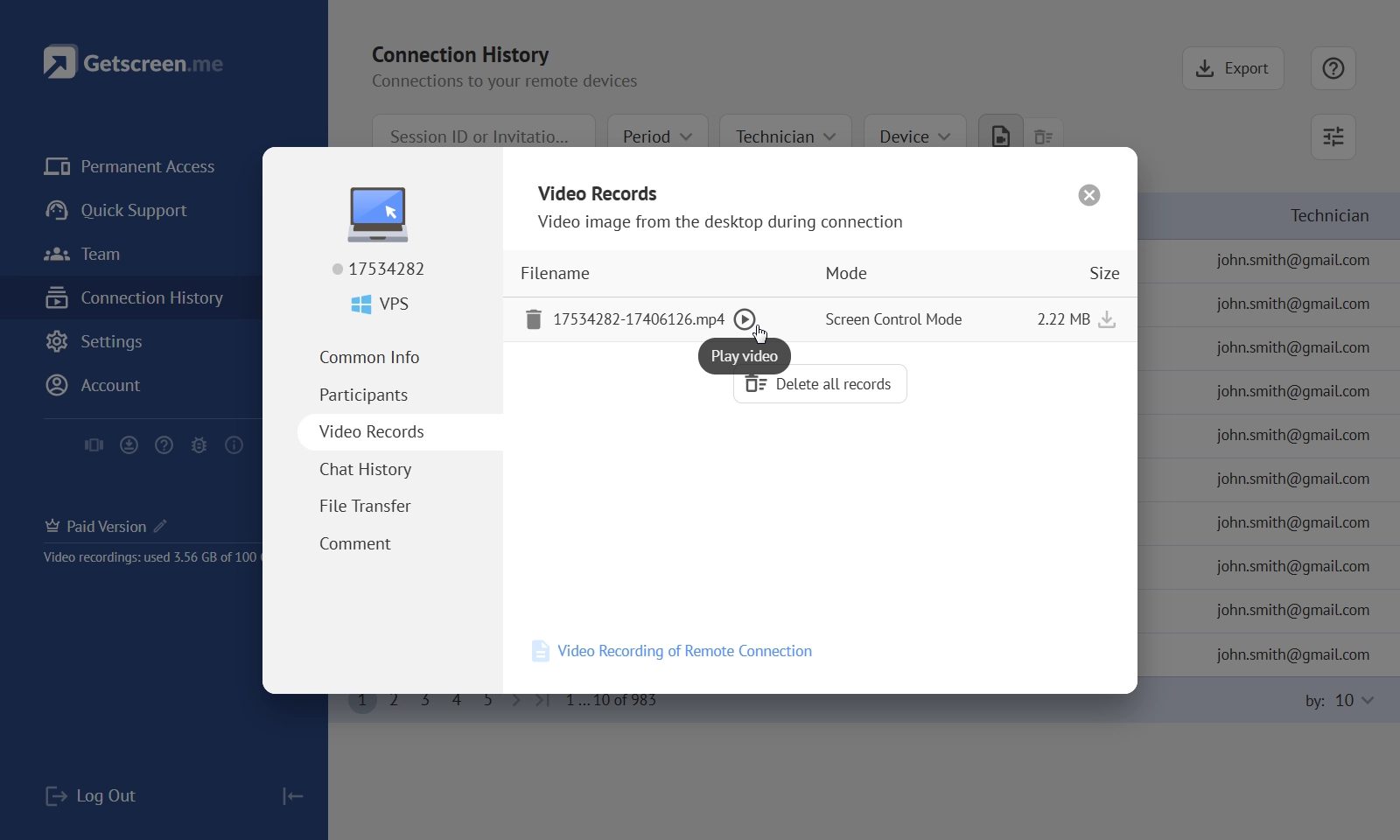Open the table settings sliders icon

(1333, 136)
